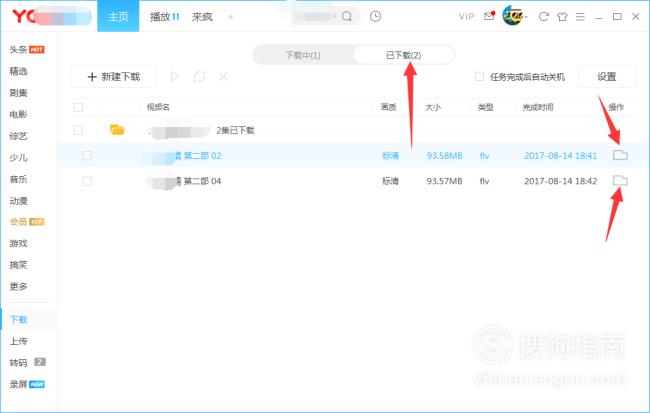Enable 任务完成后自动关机 checkbox
The image size is (650, 413).
[x=479, y=76]
